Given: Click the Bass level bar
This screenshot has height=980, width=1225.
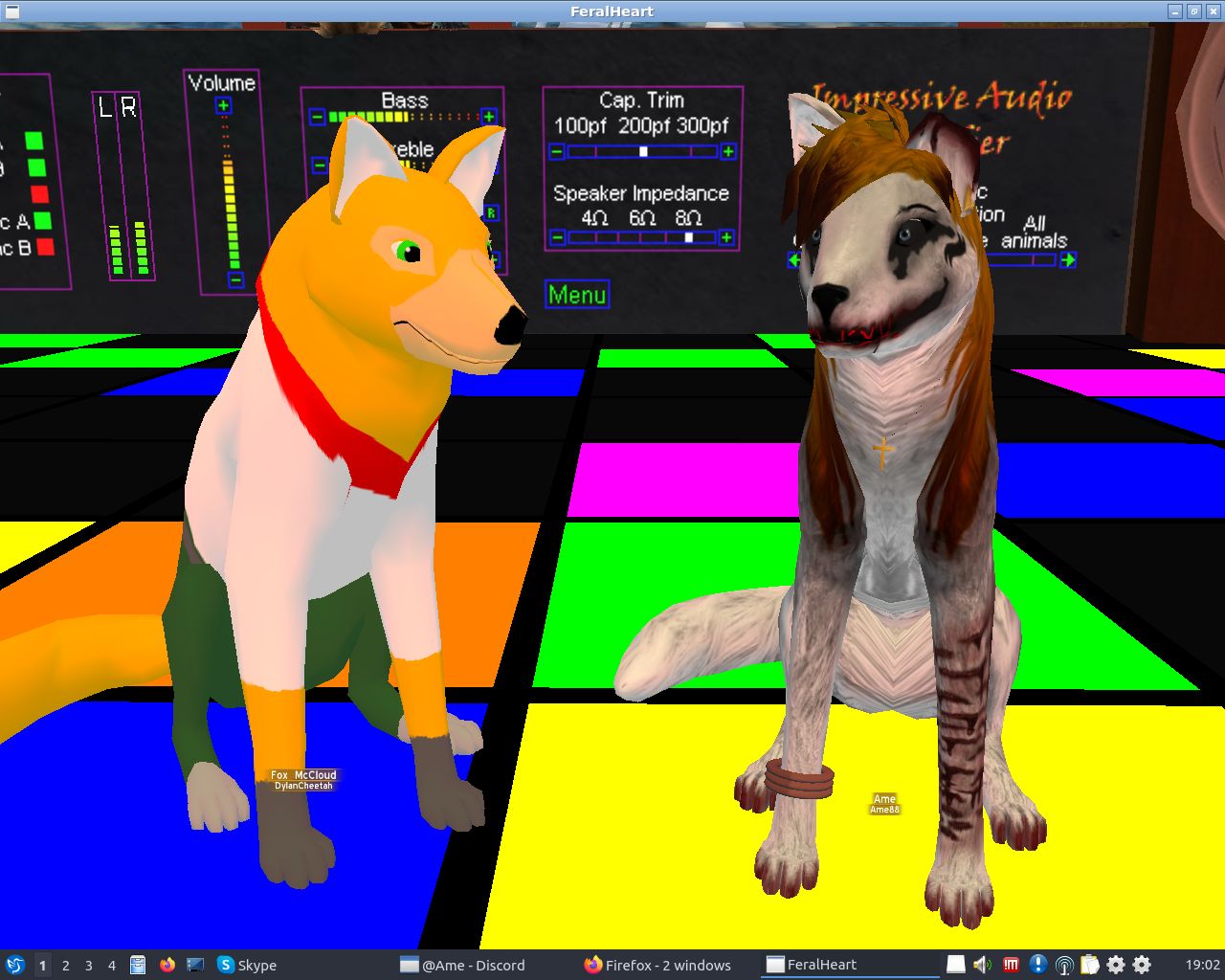Looking at the screenshot, I should click(403, 117).
